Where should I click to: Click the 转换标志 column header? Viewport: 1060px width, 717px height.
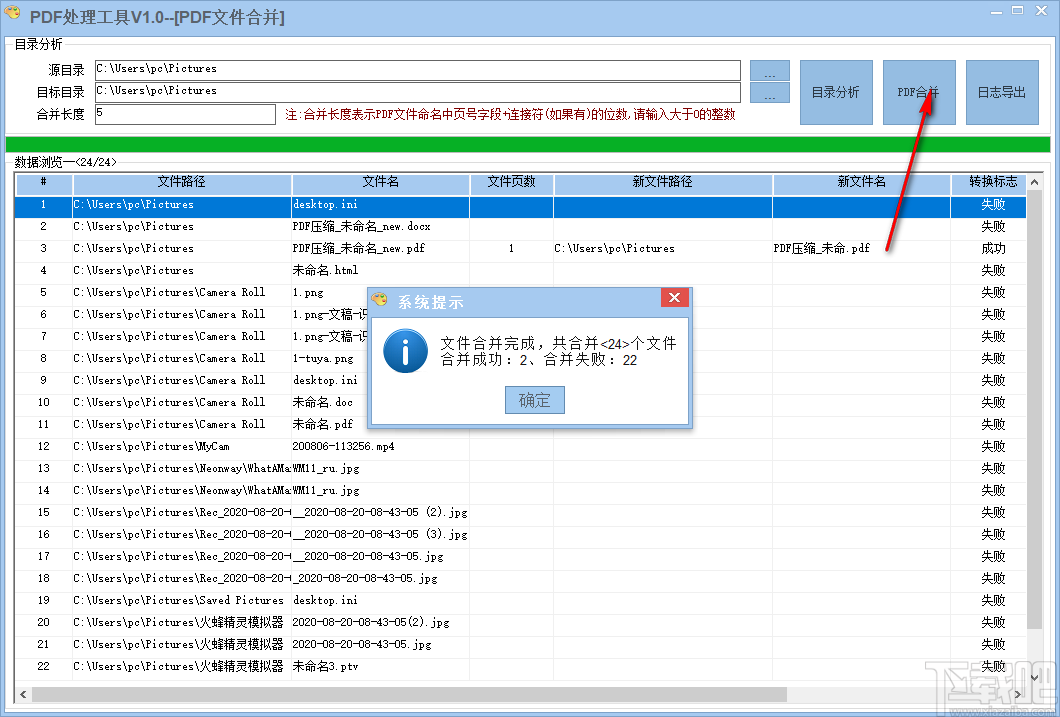(x=992, y=182)
